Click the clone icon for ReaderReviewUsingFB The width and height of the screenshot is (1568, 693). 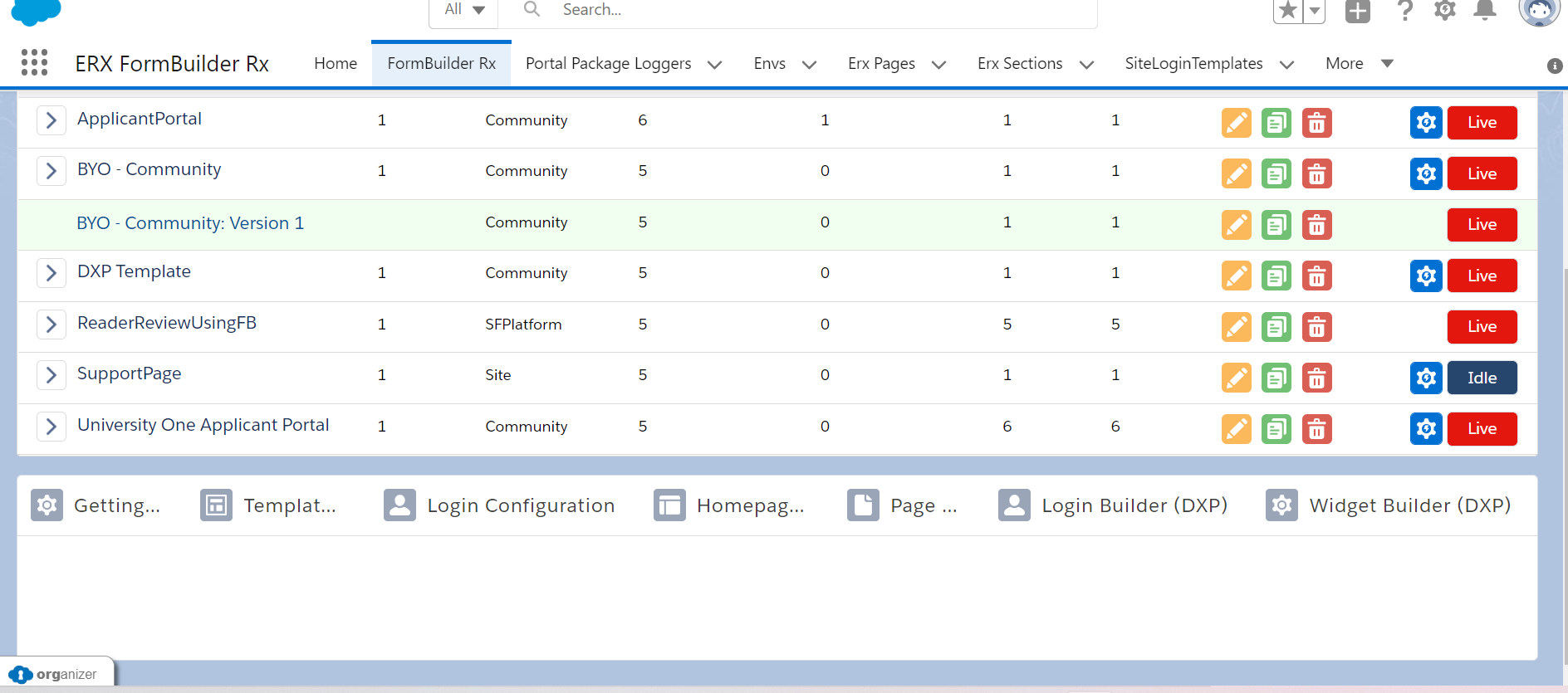coord(1276,328)
